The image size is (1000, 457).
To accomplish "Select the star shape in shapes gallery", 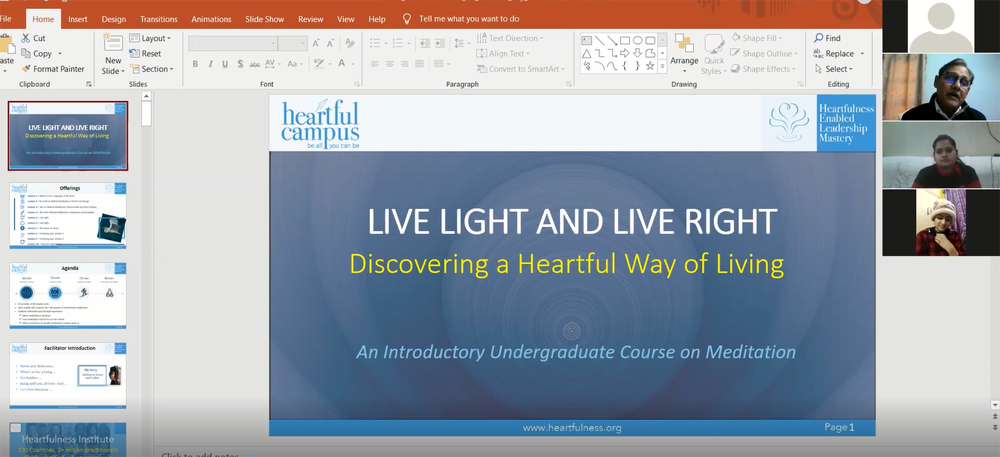I will tap(649, 67).
